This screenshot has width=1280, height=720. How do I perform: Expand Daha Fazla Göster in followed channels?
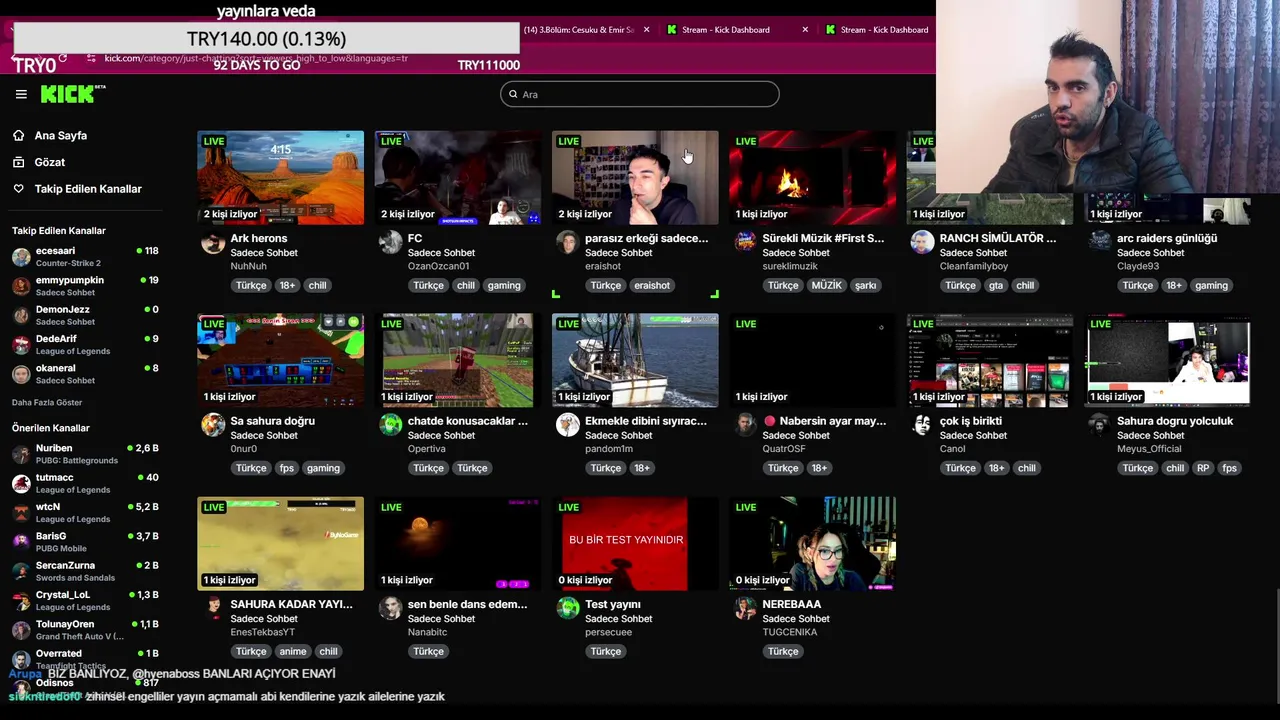pos(47,402)
